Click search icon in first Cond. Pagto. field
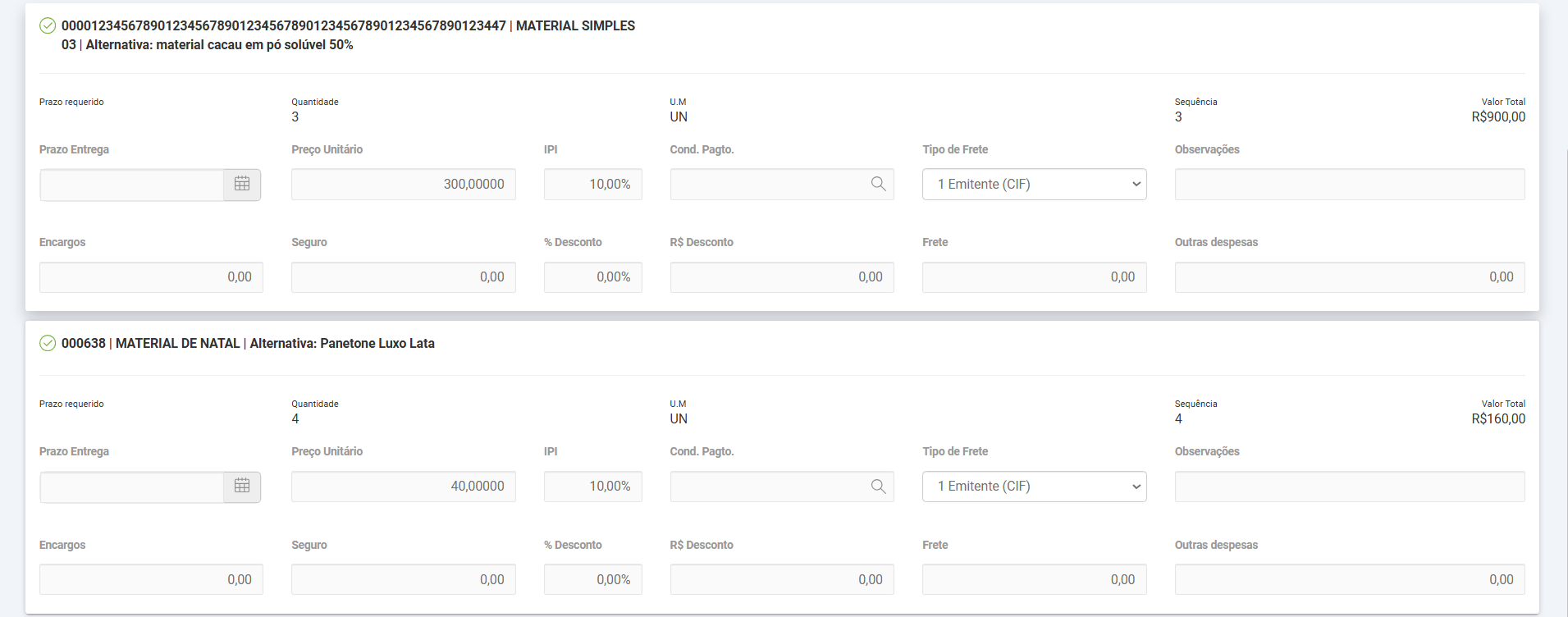1568x617 pixels. point(878,184)
